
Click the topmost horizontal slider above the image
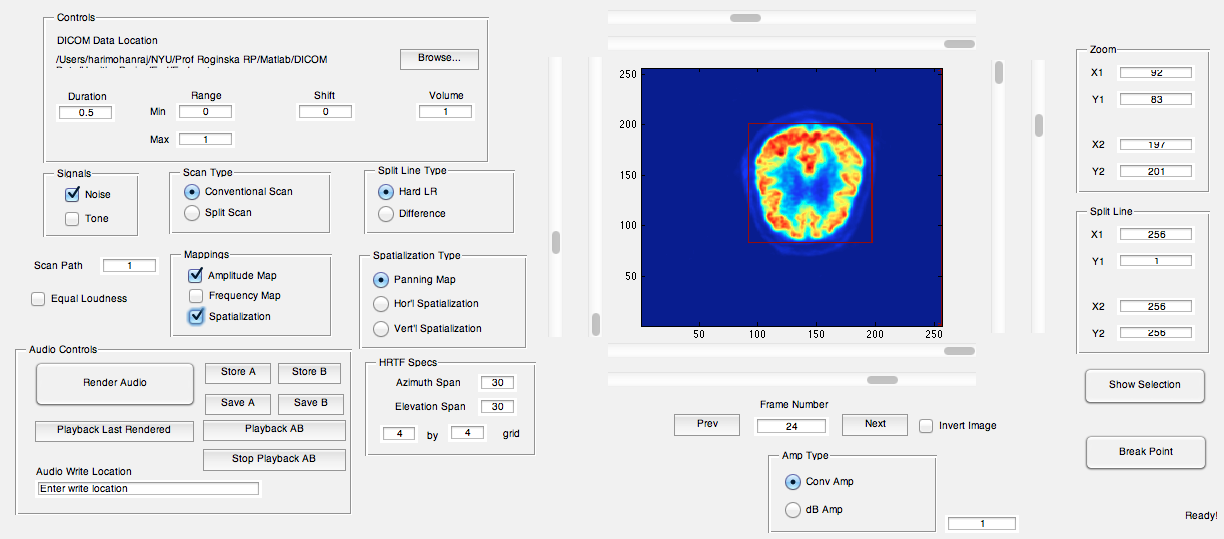tap(792, 17)
